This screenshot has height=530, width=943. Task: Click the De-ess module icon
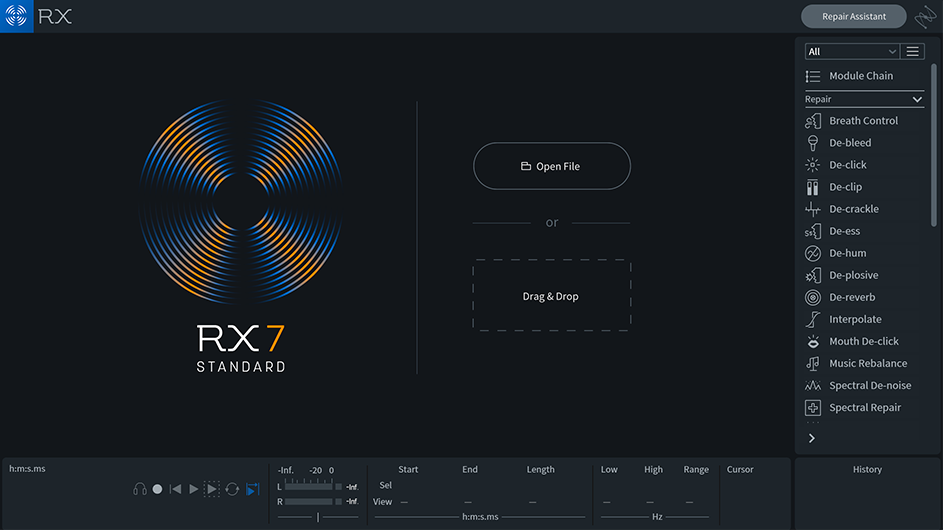click(x=812, y=231)
